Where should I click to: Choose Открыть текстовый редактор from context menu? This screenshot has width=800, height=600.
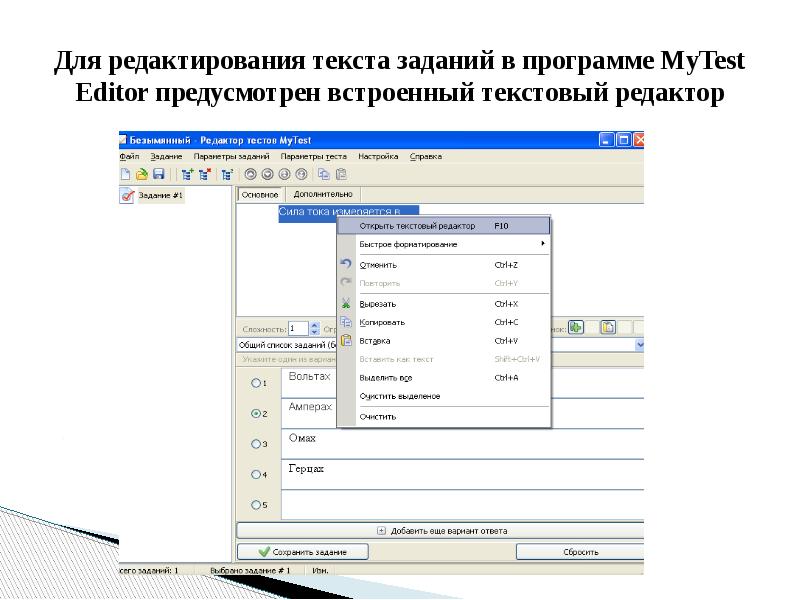pyautogui.click(x=418, y=226)
